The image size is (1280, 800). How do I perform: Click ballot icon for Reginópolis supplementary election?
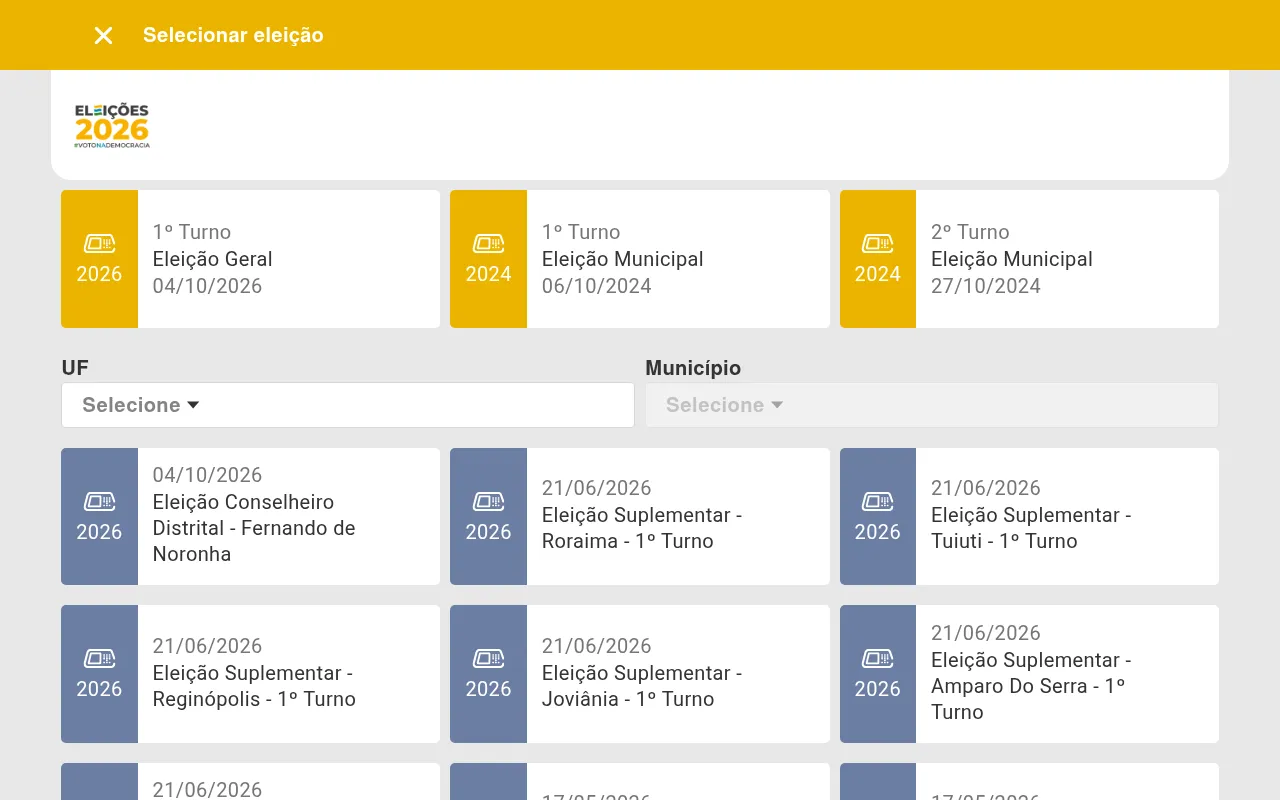coord(99,658)
